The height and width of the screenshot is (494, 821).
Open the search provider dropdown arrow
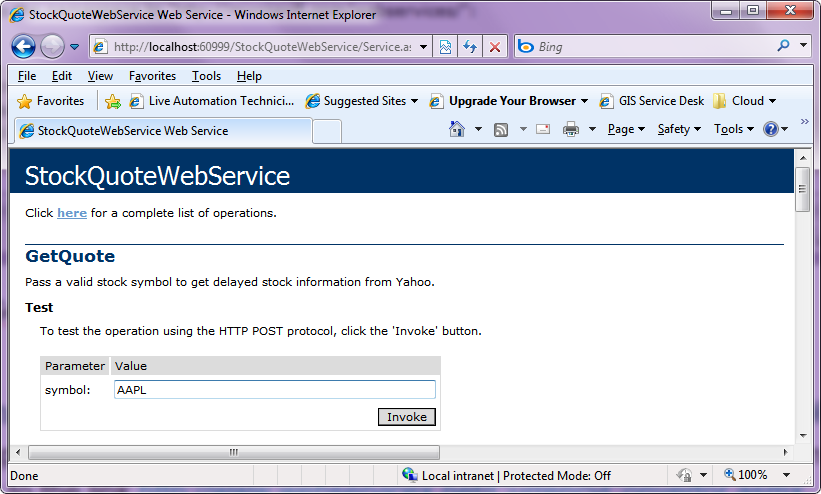(803, 46)
